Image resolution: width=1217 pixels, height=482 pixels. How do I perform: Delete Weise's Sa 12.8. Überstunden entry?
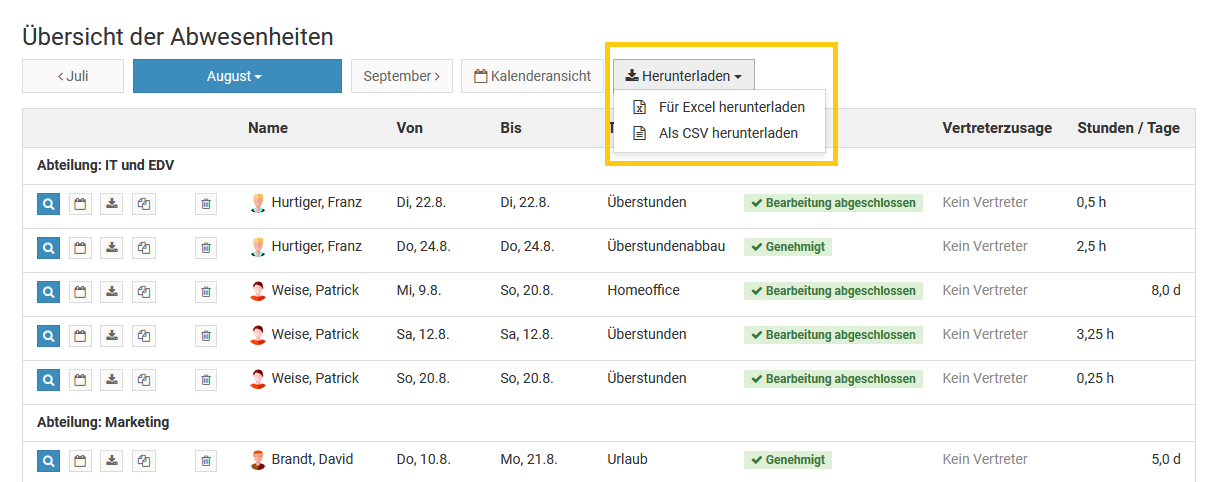pos(205,335)
